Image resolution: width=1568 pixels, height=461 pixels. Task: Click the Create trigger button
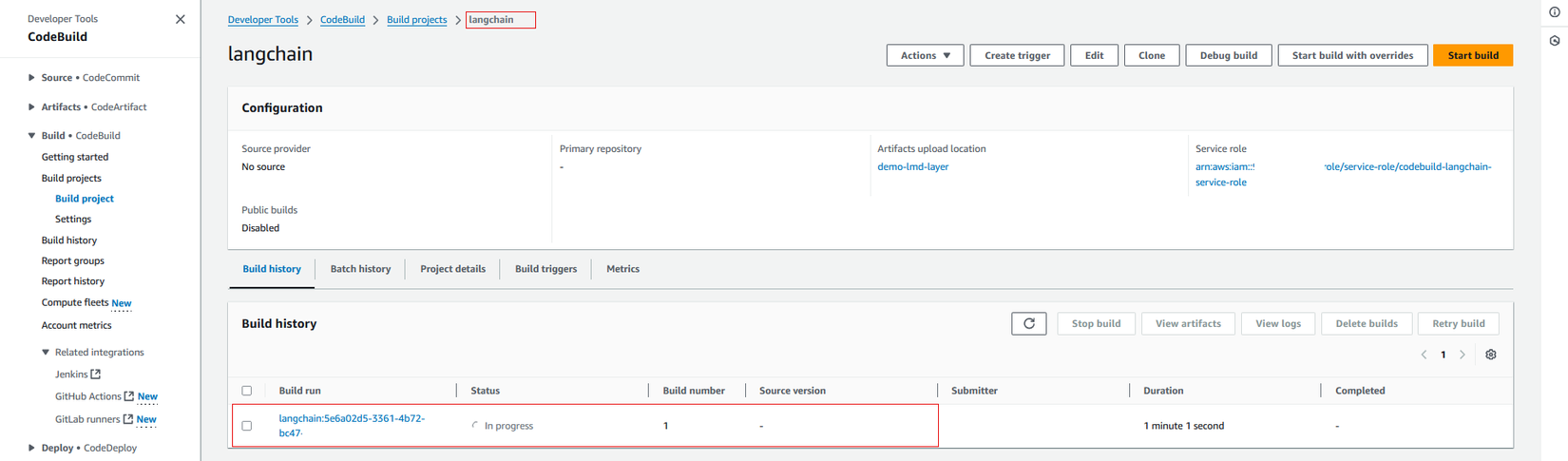click(1017, 55)
